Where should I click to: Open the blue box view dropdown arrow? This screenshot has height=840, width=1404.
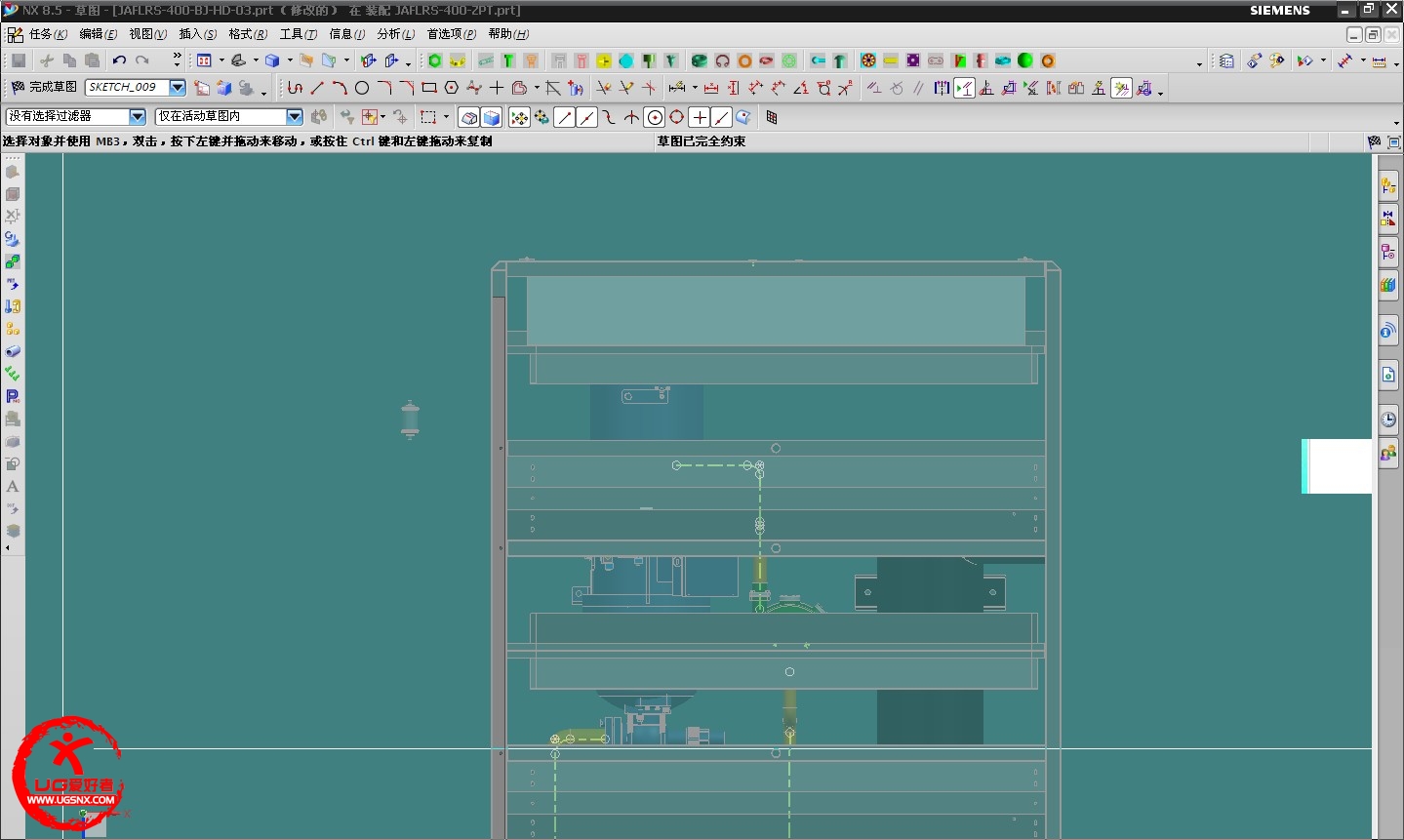[x=290, y=60]
